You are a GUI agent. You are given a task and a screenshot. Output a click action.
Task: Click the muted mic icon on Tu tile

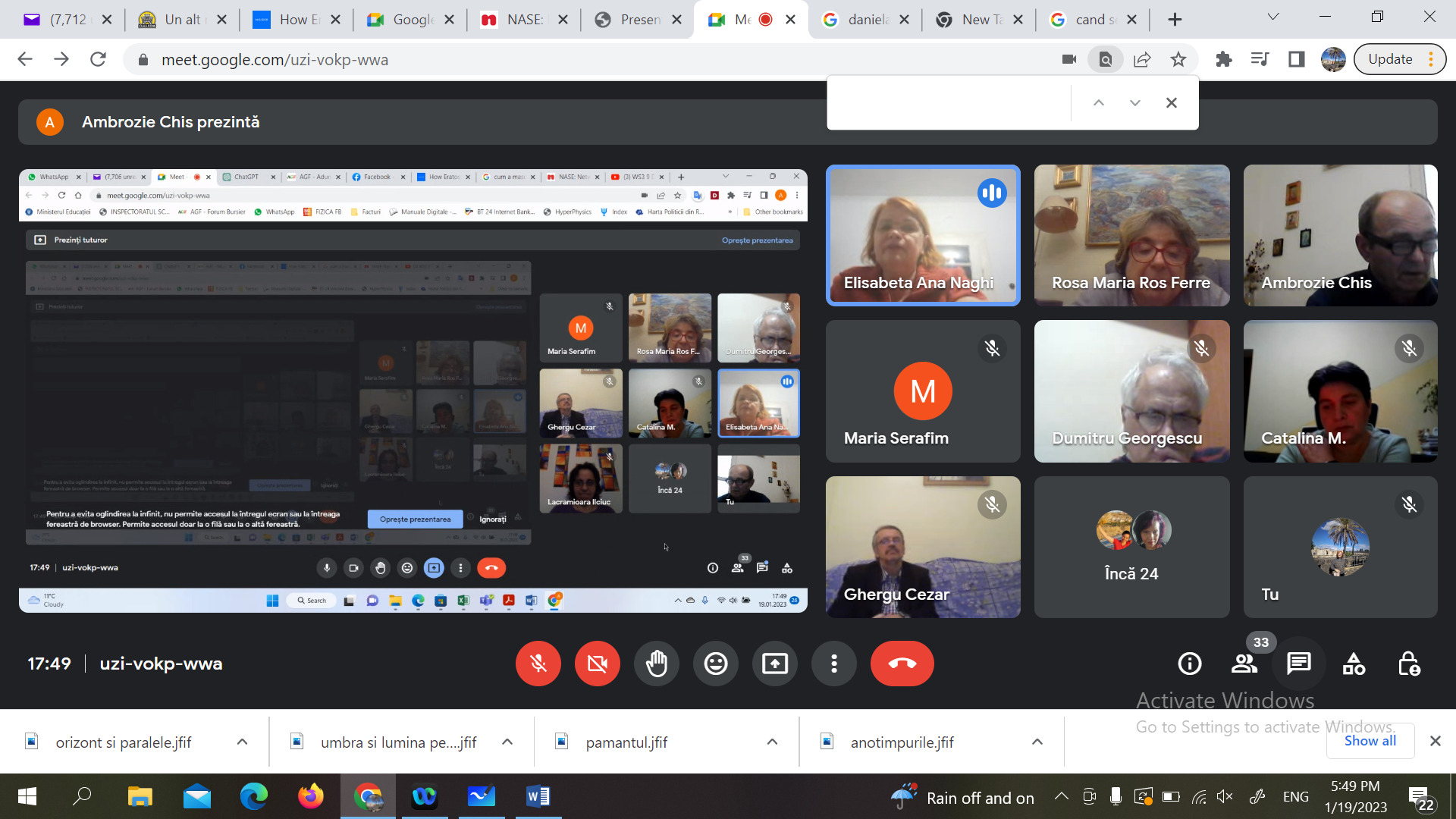pyautogui.click(x=1409, y=505)
